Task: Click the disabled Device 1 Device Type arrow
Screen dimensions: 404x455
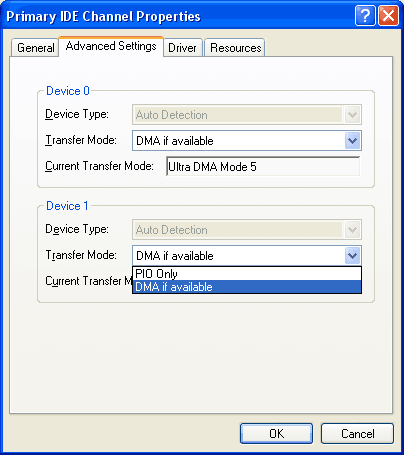Action: [x=352, y=230]
